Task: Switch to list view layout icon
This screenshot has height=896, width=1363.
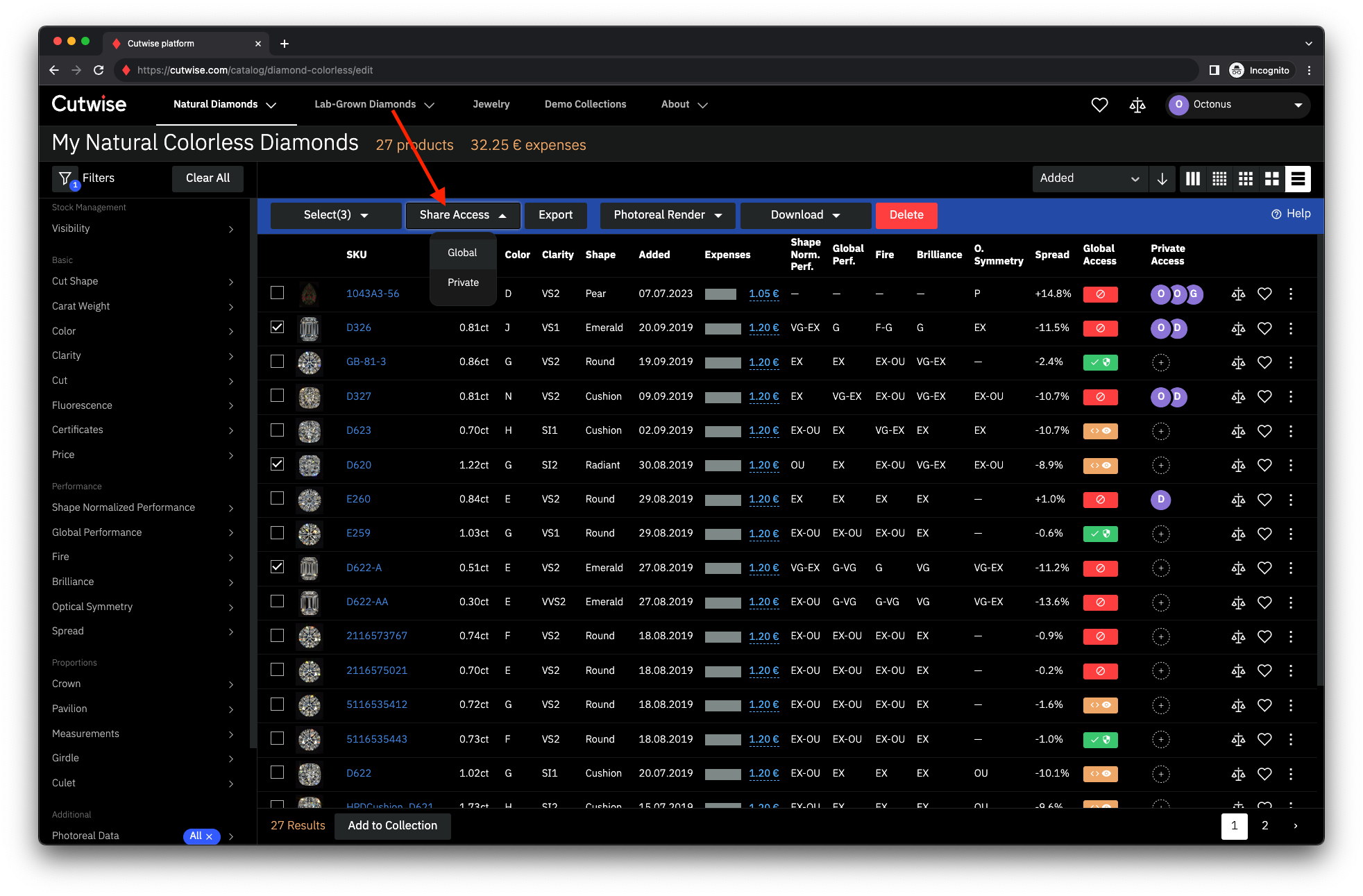Action: 1298,179
